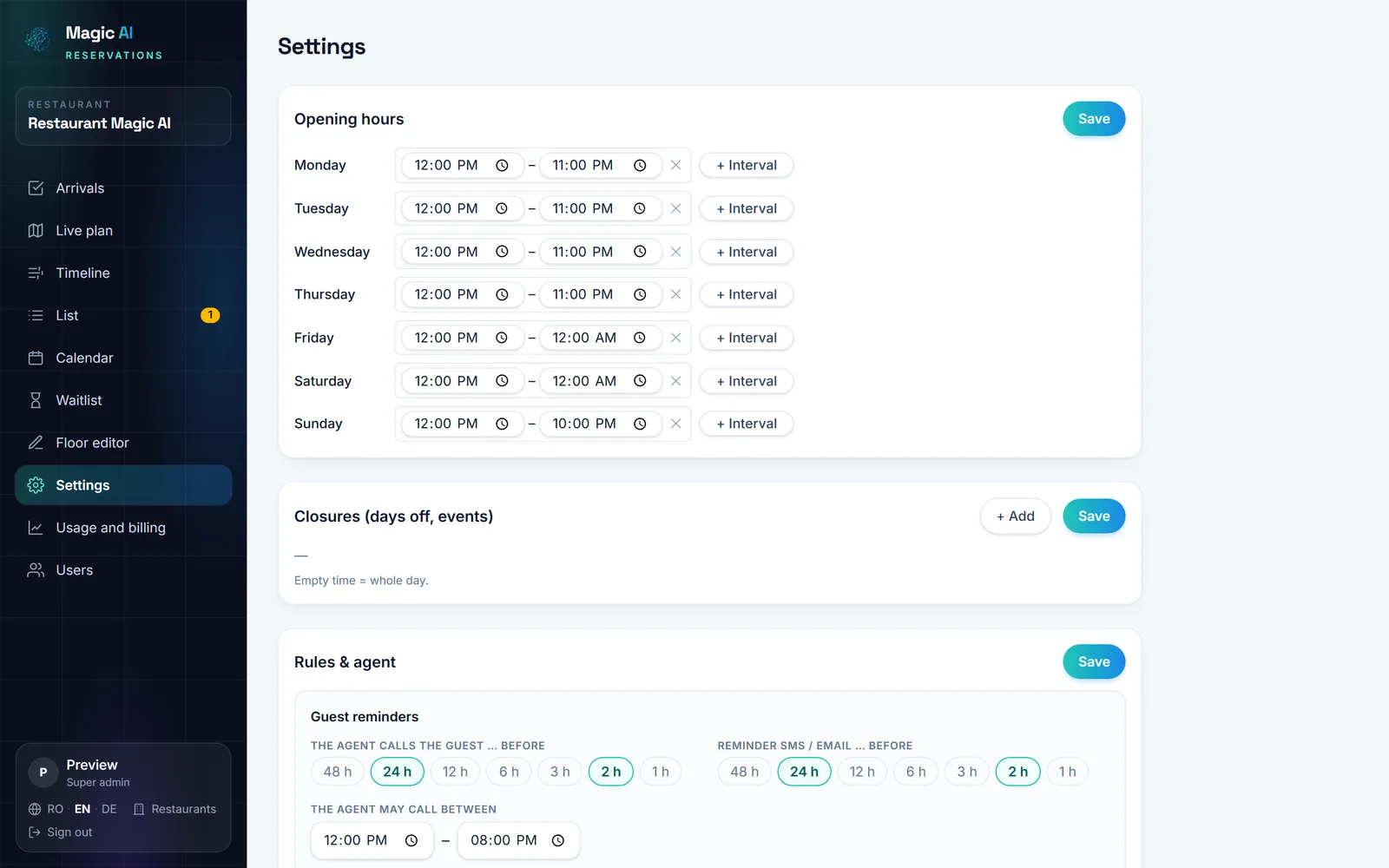The width and height of the screenshot is (1389, 868).
Task: Click the agent call start time 12:00 PM field
Action: point(372,840)
